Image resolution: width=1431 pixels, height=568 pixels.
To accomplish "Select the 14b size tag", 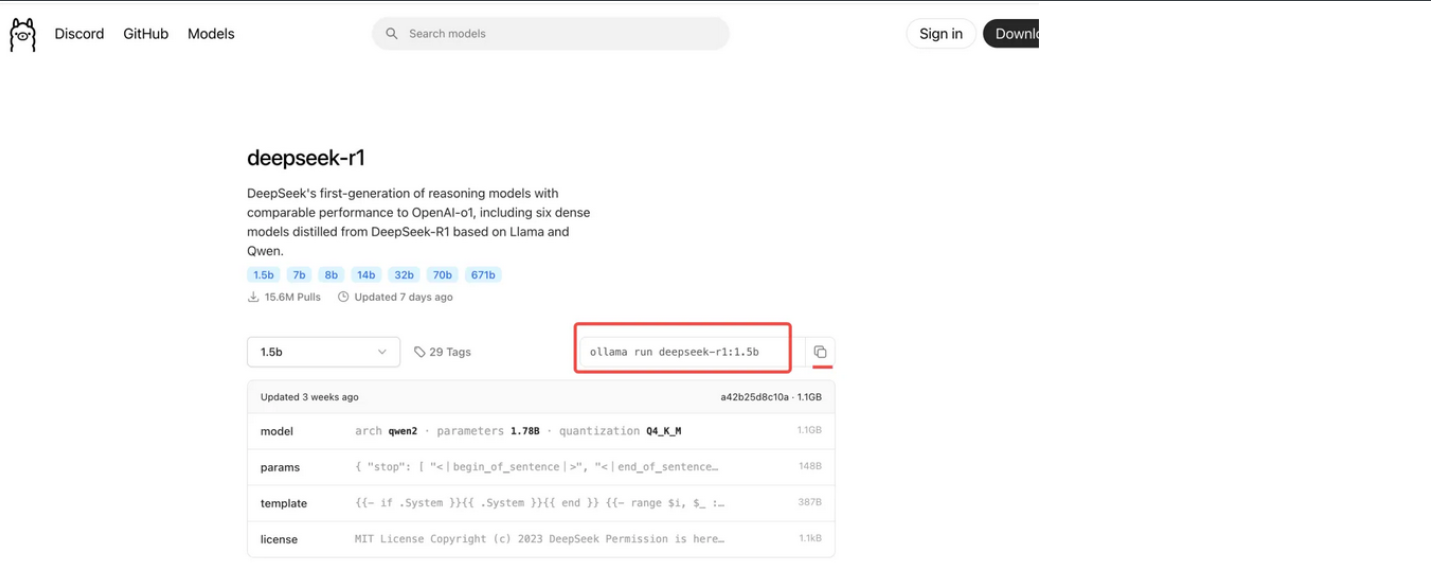I will pos(366,275).
